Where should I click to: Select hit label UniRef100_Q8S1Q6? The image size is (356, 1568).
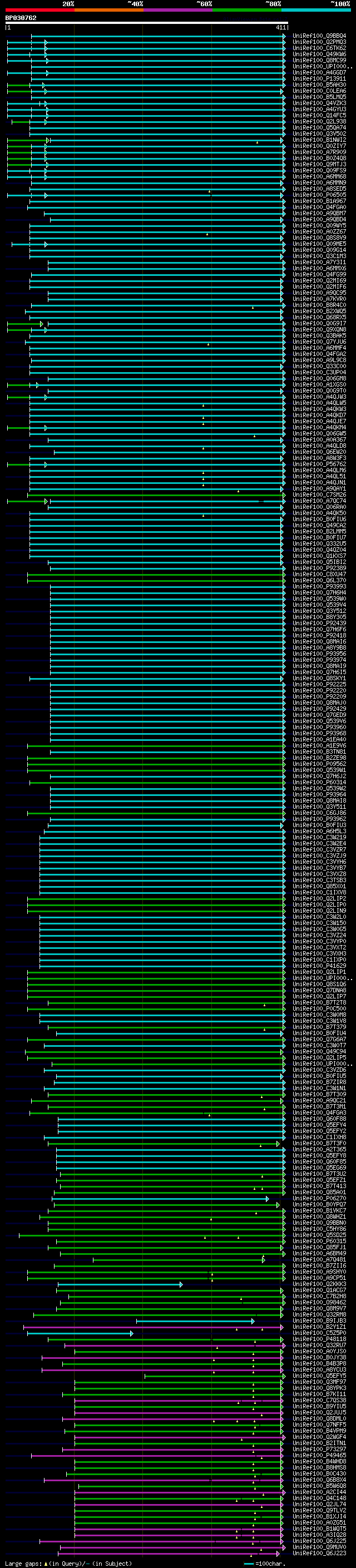coord(319,983)
